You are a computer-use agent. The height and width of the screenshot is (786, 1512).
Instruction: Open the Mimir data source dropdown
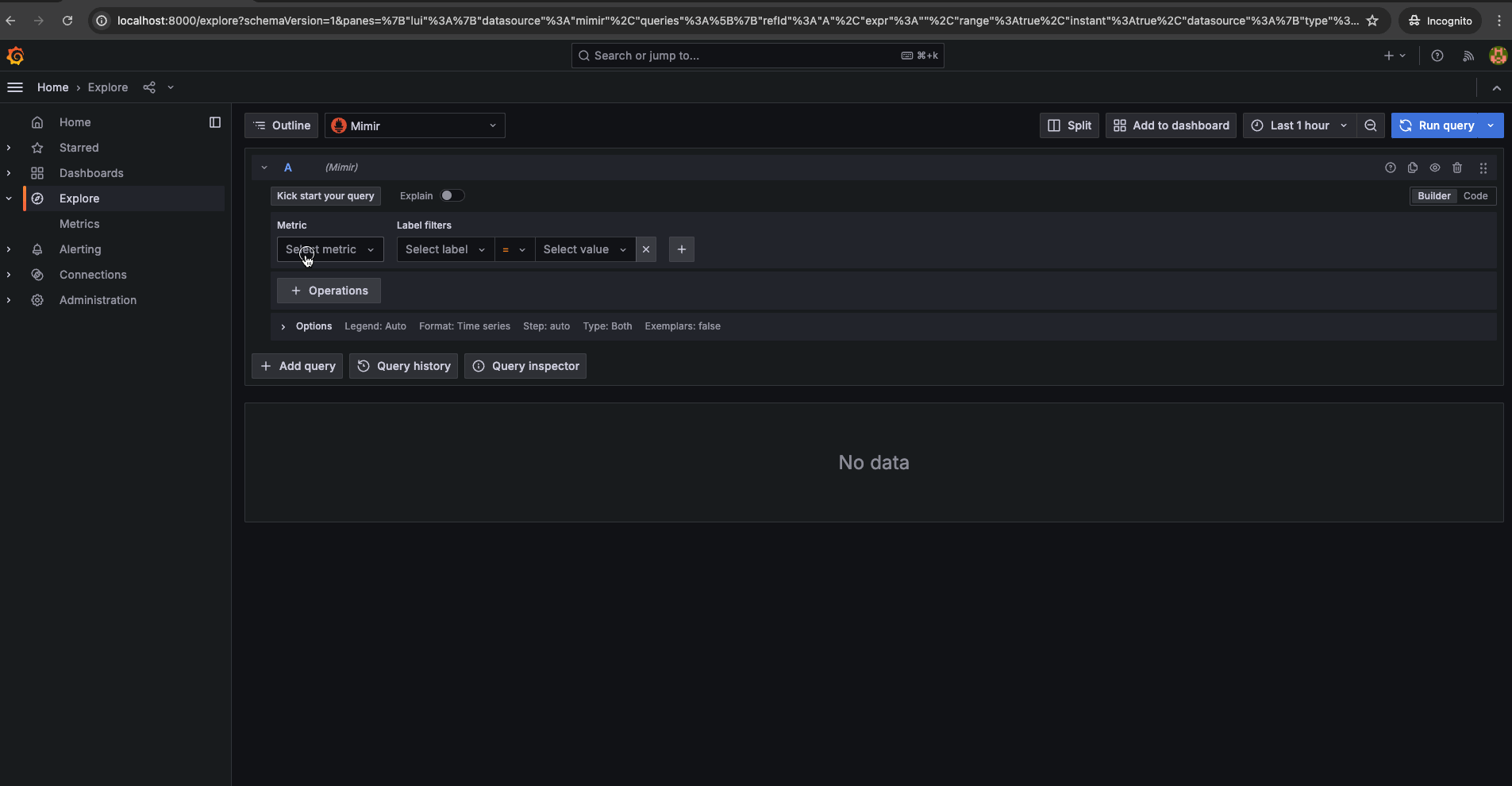(x=414, y=125)
